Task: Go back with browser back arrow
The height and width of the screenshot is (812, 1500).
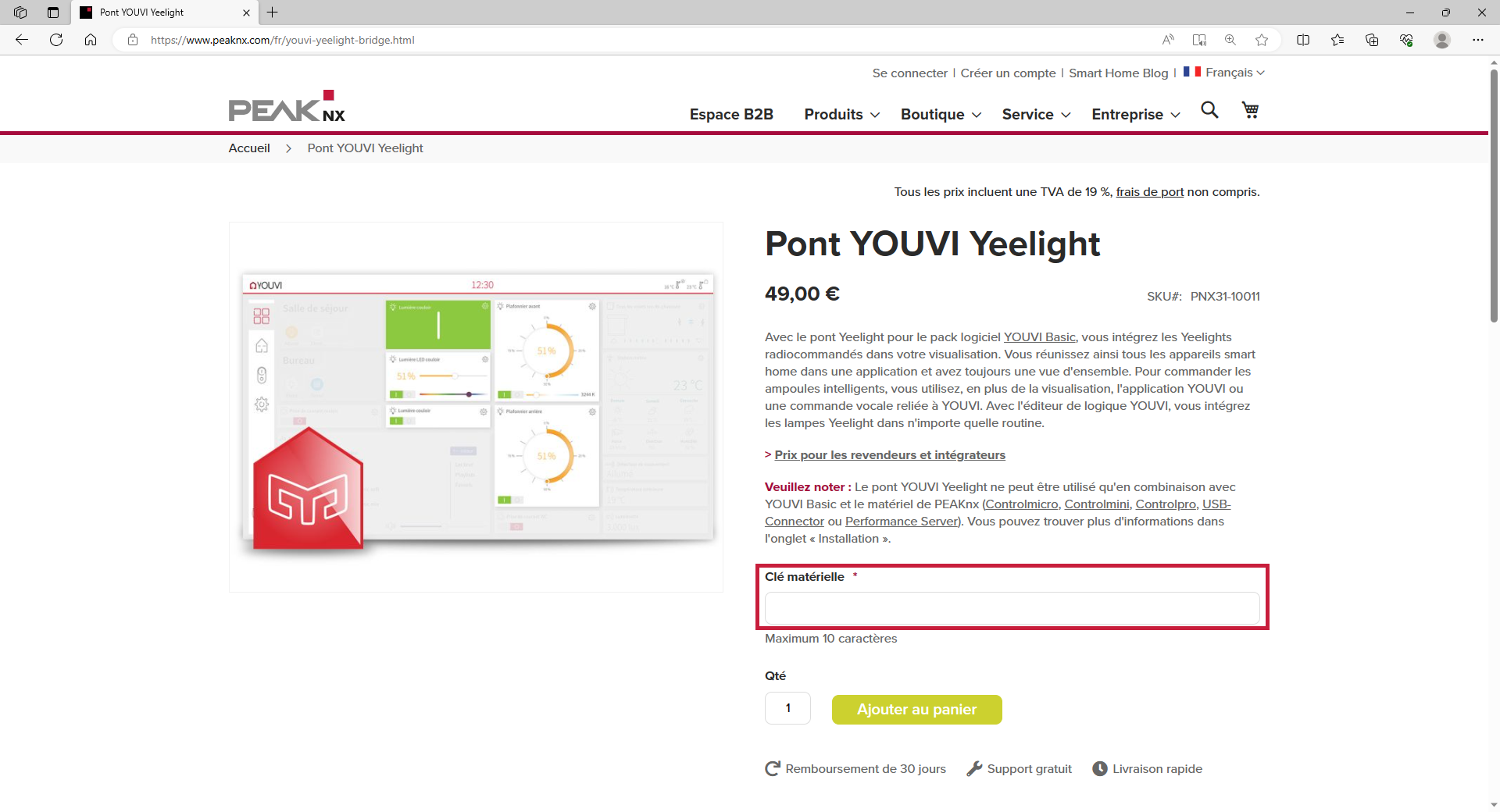Action: pos(22,40)
